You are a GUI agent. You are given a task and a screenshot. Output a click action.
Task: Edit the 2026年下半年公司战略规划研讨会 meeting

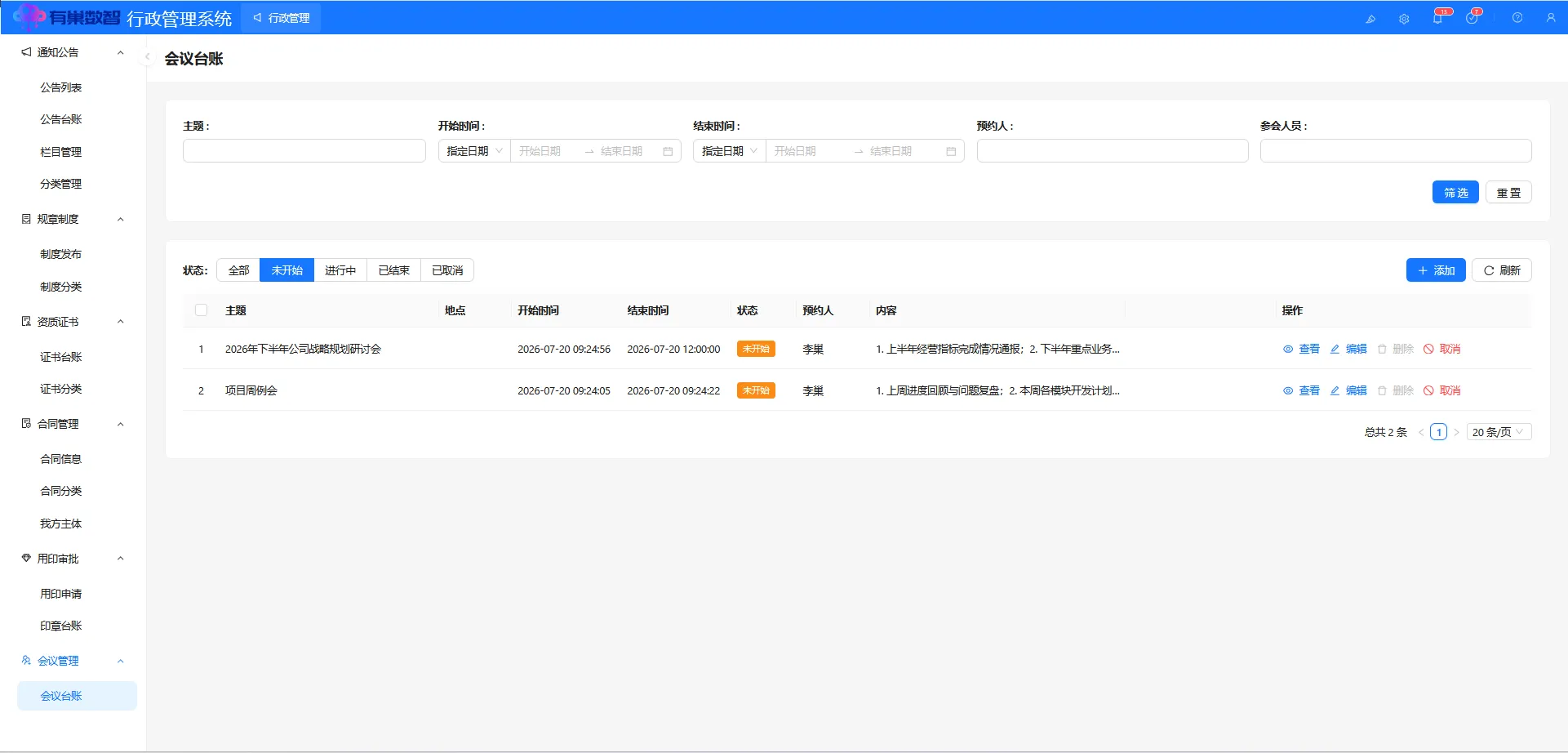(x=1348, y=349)
